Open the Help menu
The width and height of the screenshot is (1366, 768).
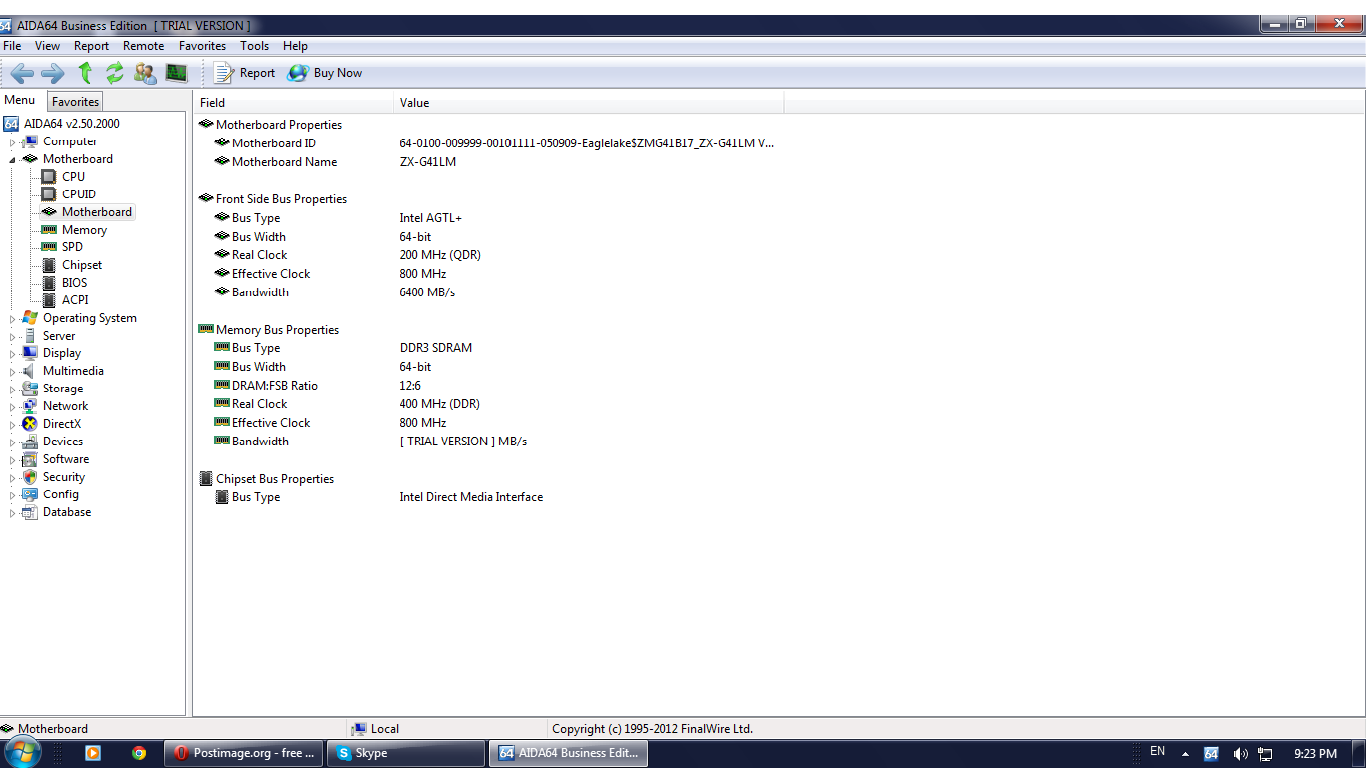point(295,46)
